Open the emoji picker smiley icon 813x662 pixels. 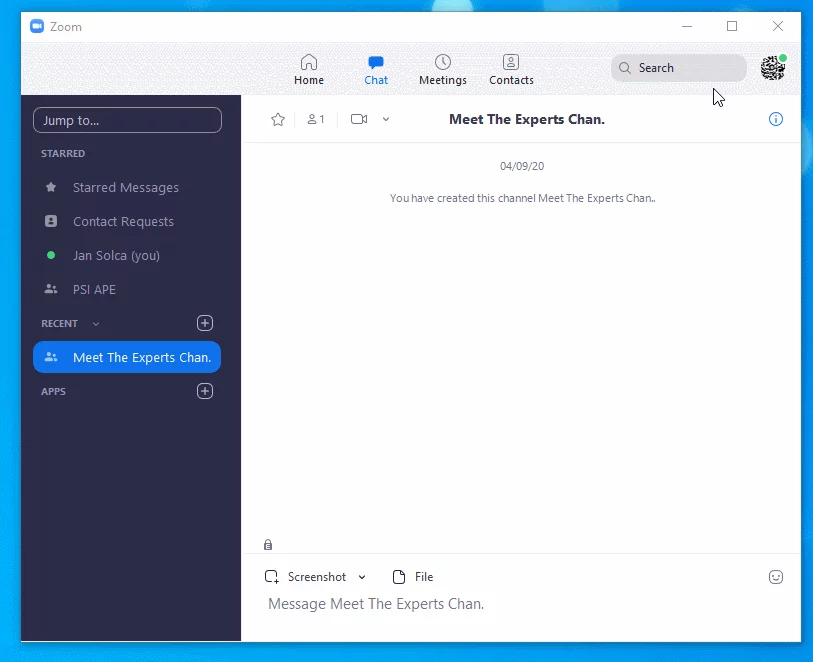tap(775, 577)
